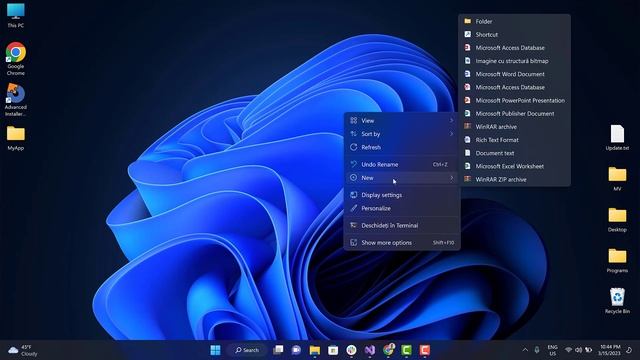640x360 pixels.
Task: Select the Advanced Installer desktop shortcut
Action: 16,100
